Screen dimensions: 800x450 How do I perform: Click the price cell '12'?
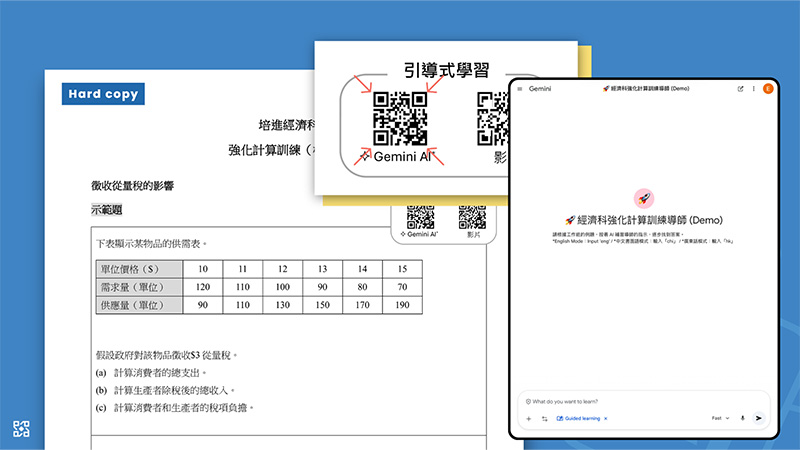coord(283,269)
